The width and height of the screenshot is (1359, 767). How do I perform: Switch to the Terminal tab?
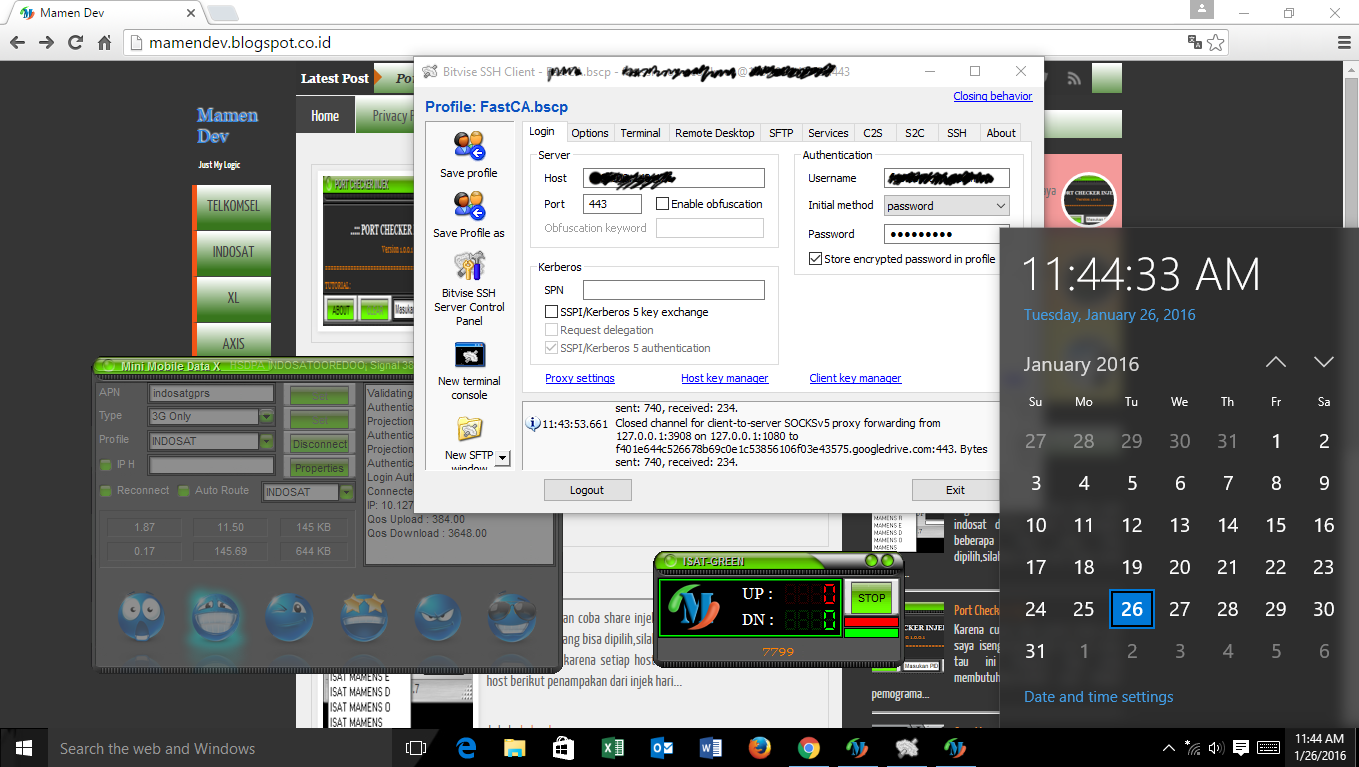(x=640, y=133)
